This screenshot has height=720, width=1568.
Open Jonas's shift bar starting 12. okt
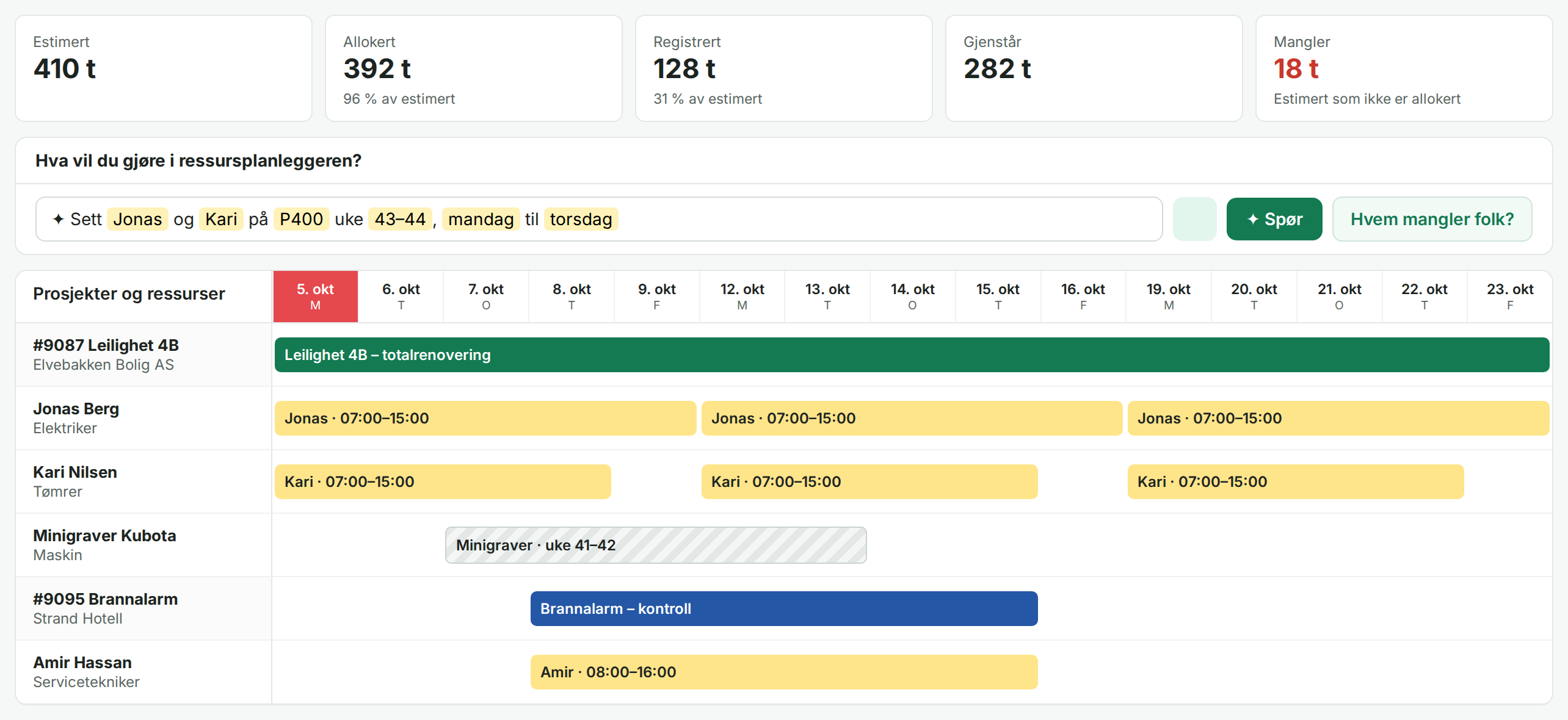click(x=912, y=418)
